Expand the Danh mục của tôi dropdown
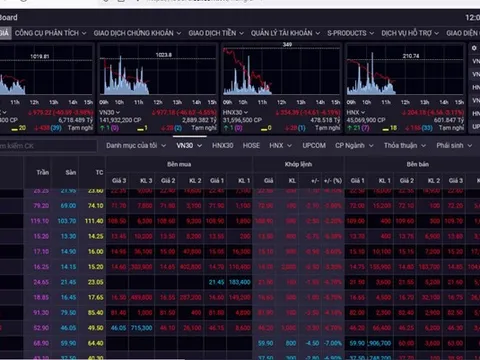The width and height of the screenshot is (480, 360). pos(136,146)
